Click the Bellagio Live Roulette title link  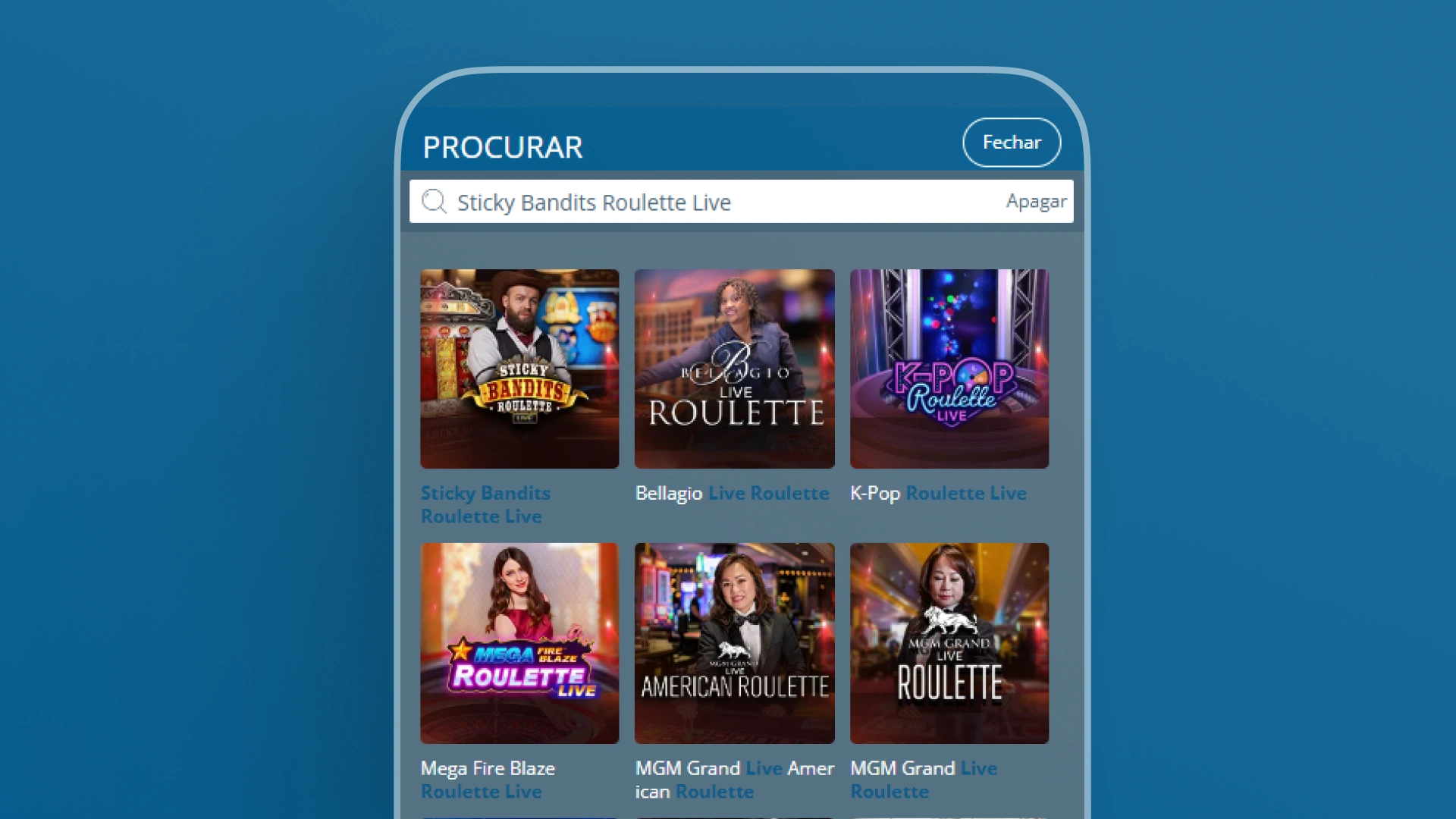(x=732, y=494)
